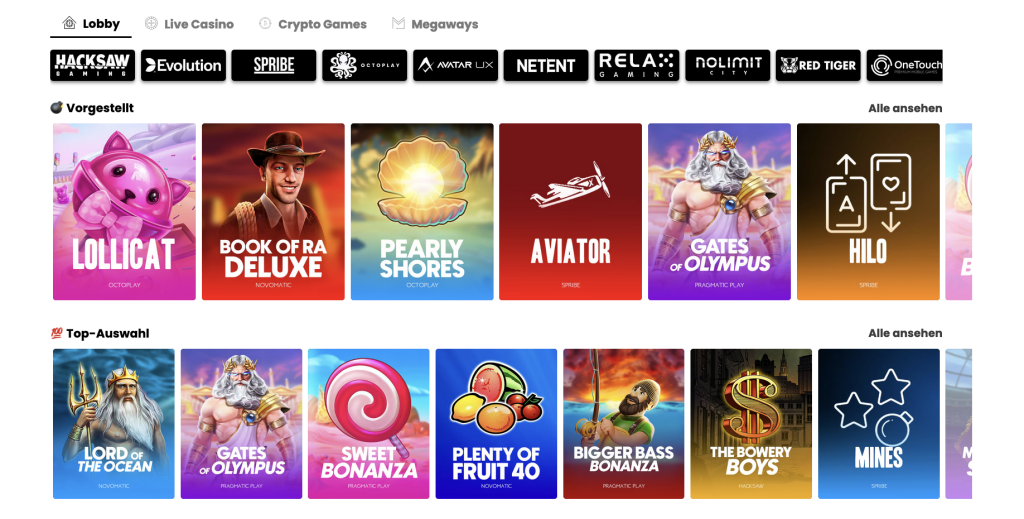Click Alle ansehen next to Top-Auswahl

[x=905, y=333]
